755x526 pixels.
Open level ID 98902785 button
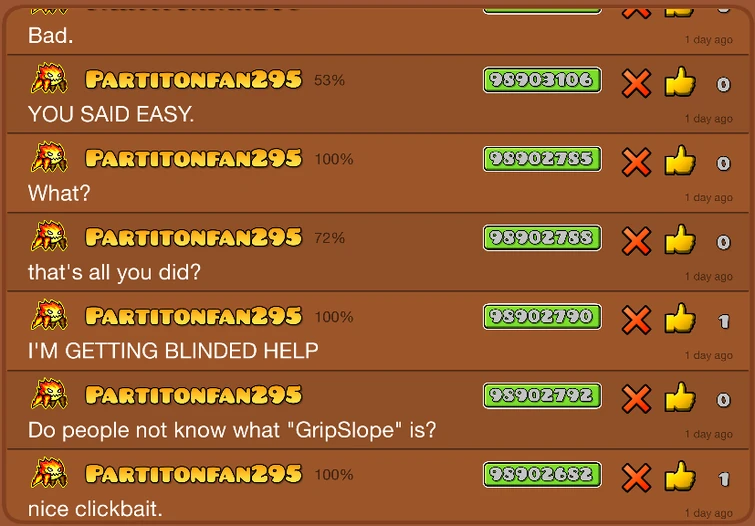tap(542, 158)
